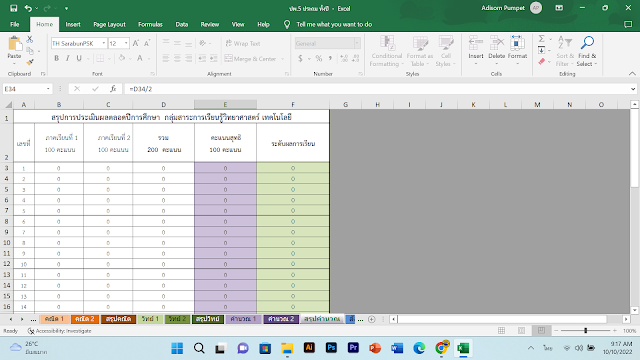640x360 pixels.
Task: Open Format as Table gallery
Action: pyautogui.click(x=420, y=51)
